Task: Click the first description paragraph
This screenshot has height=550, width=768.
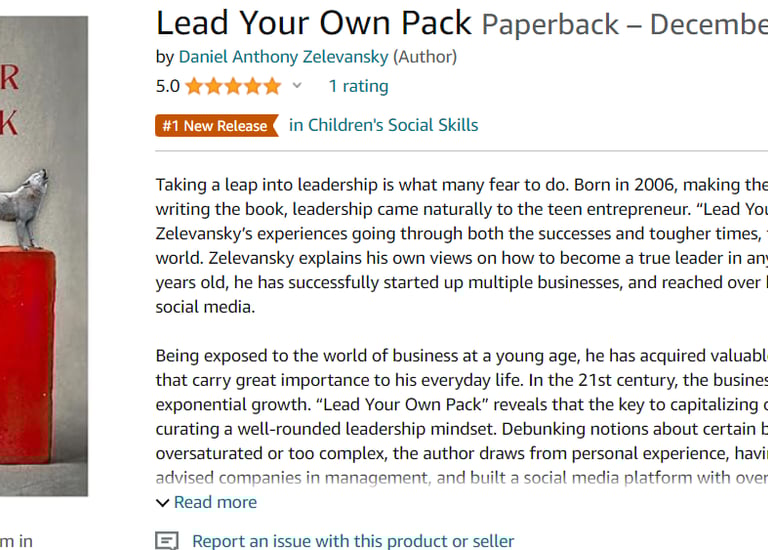Action: [460, 246]
